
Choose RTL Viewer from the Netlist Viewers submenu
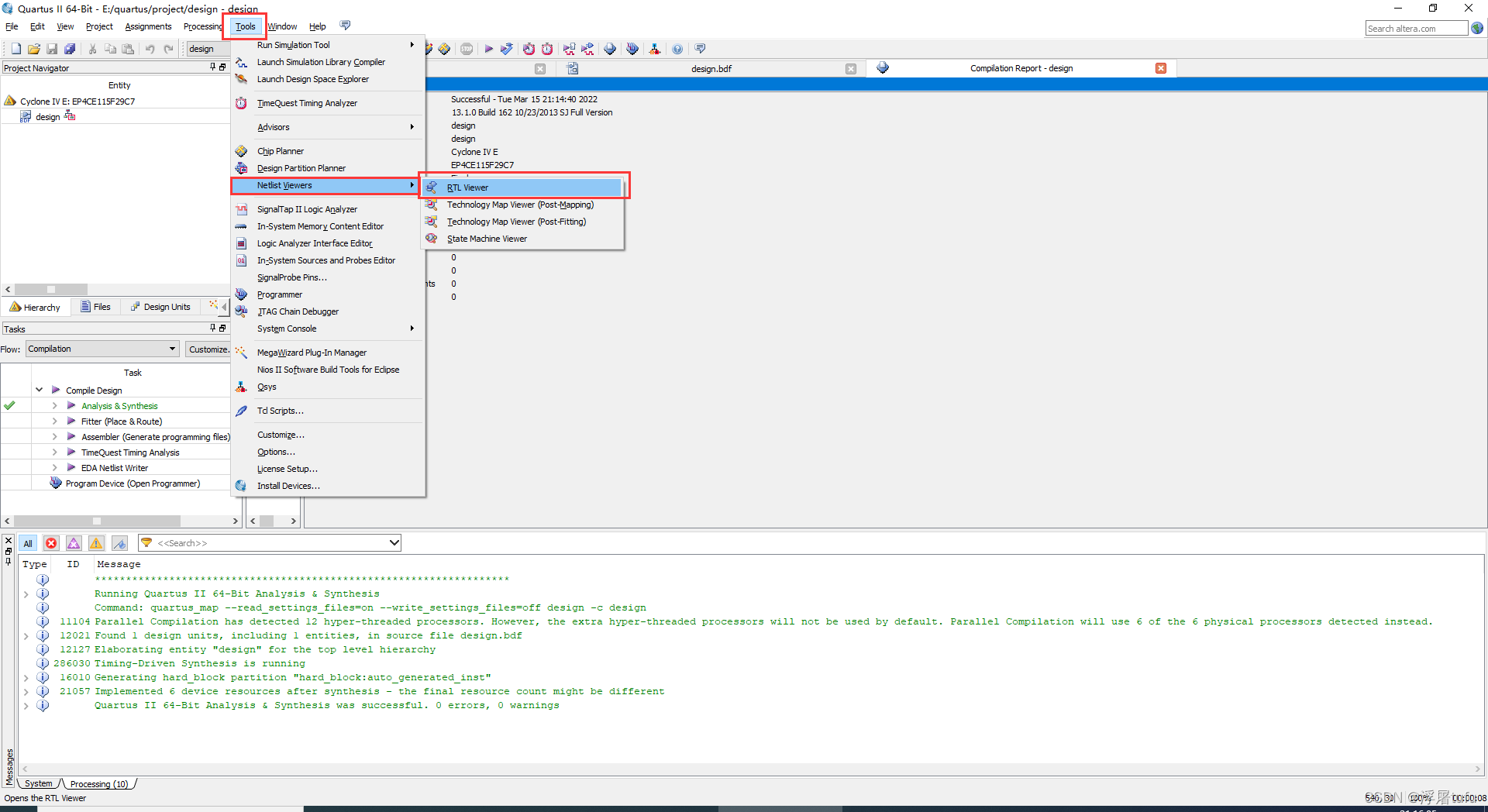[x=522, y=188]
